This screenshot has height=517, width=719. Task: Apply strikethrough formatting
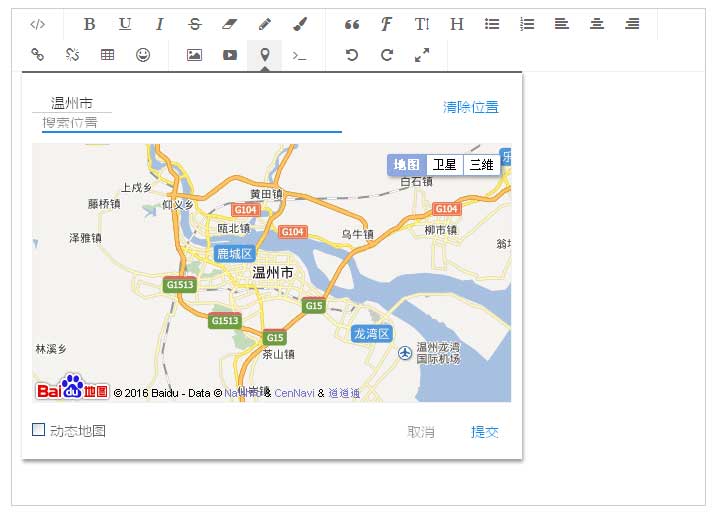tap(194, 24)
